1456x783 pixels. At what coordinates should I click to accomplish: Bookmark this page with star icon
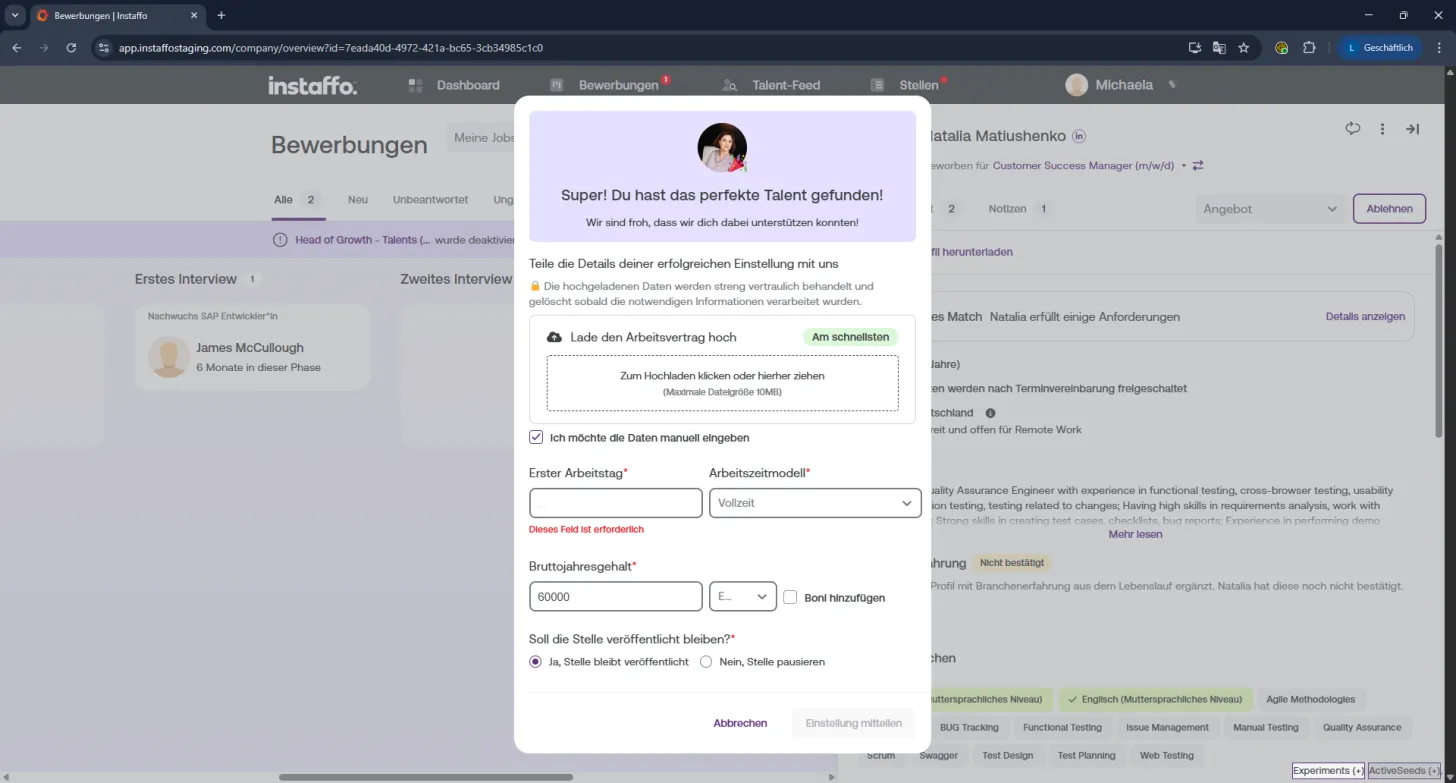(x=1244, y=47)
